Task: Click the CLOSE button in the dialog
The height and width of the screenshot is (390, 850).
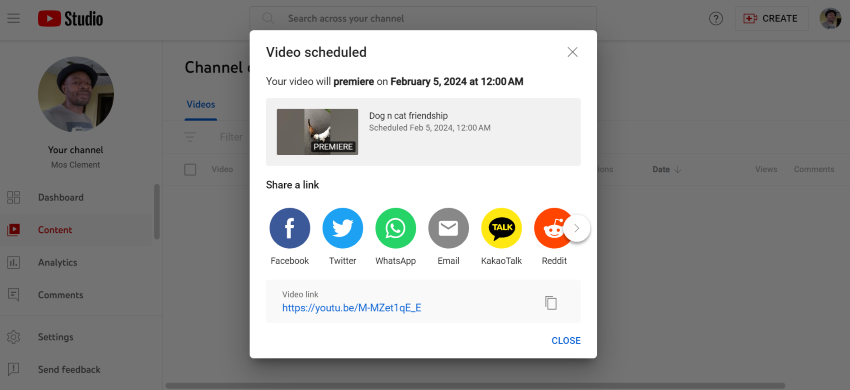Action: pyautogui.click(x=566, y=341)
